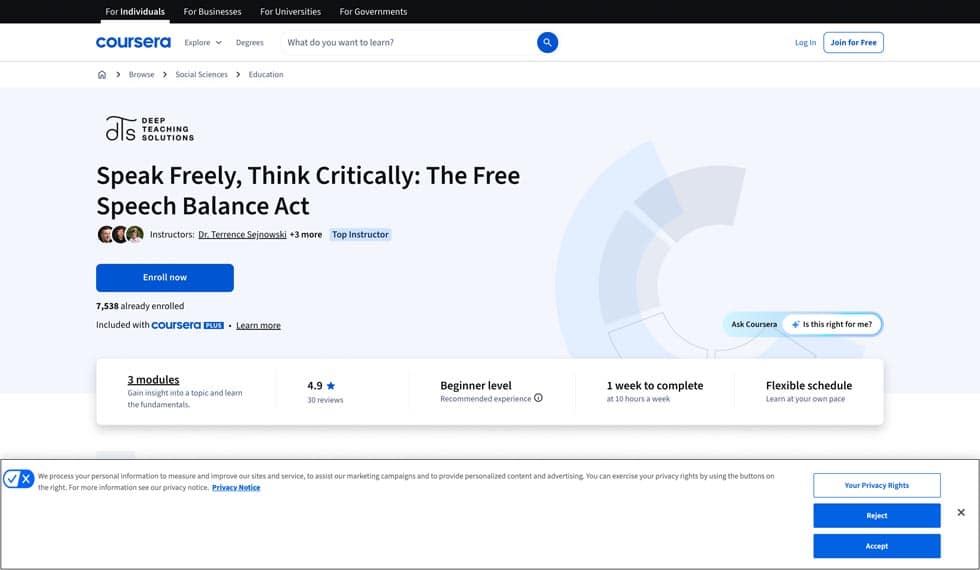The image size is (980, 570).
Task: Click the Is this right for me button
Action: tap(832, 324)
